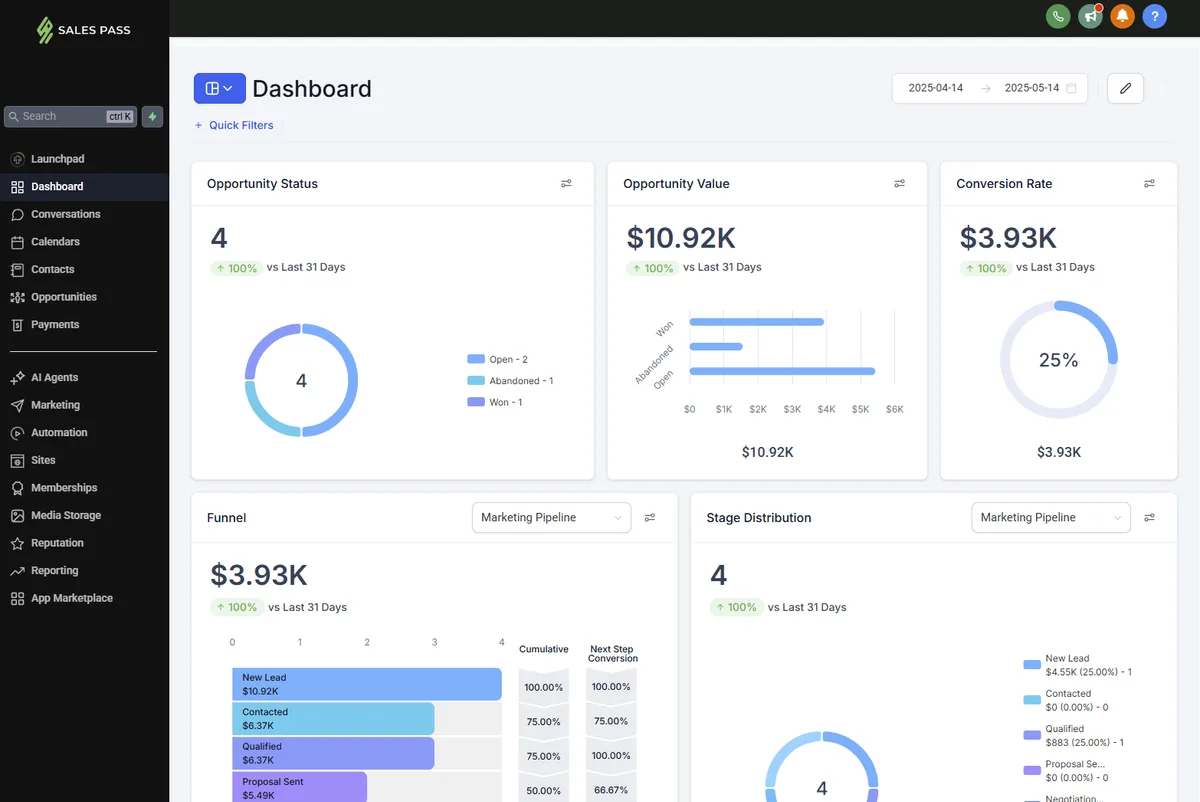Click the 2025-04-14 start date field

pyautogui.click(x=936, y=88)
